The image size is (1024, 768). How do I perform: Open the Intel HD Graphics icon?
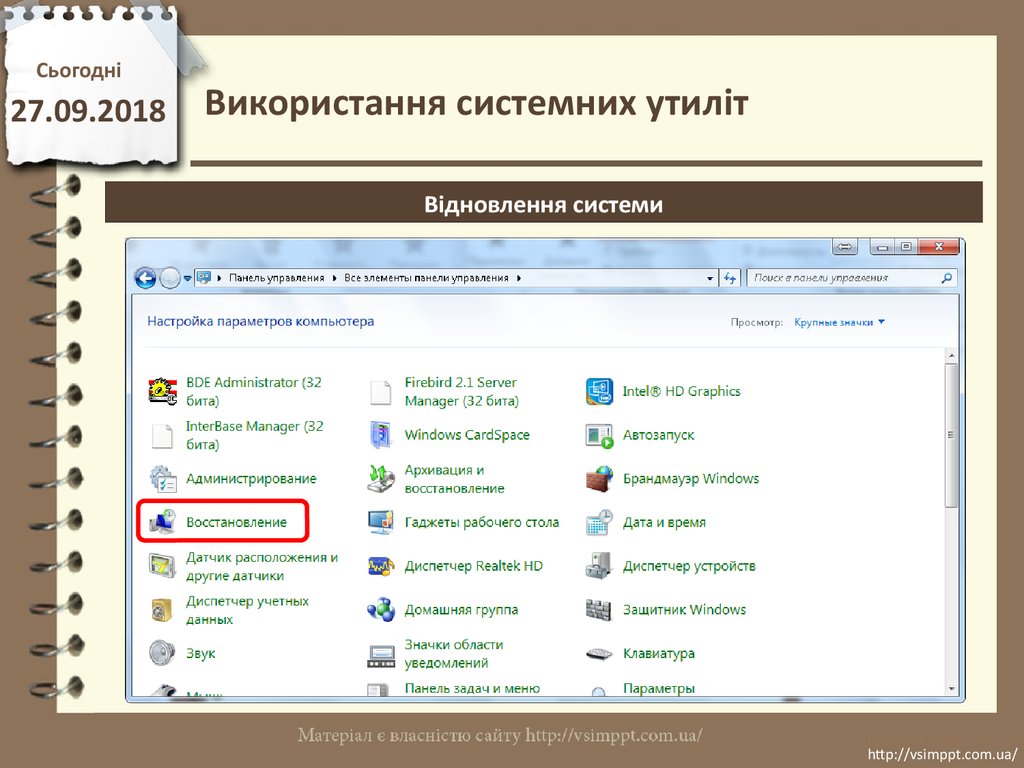[x=599, y=391]
